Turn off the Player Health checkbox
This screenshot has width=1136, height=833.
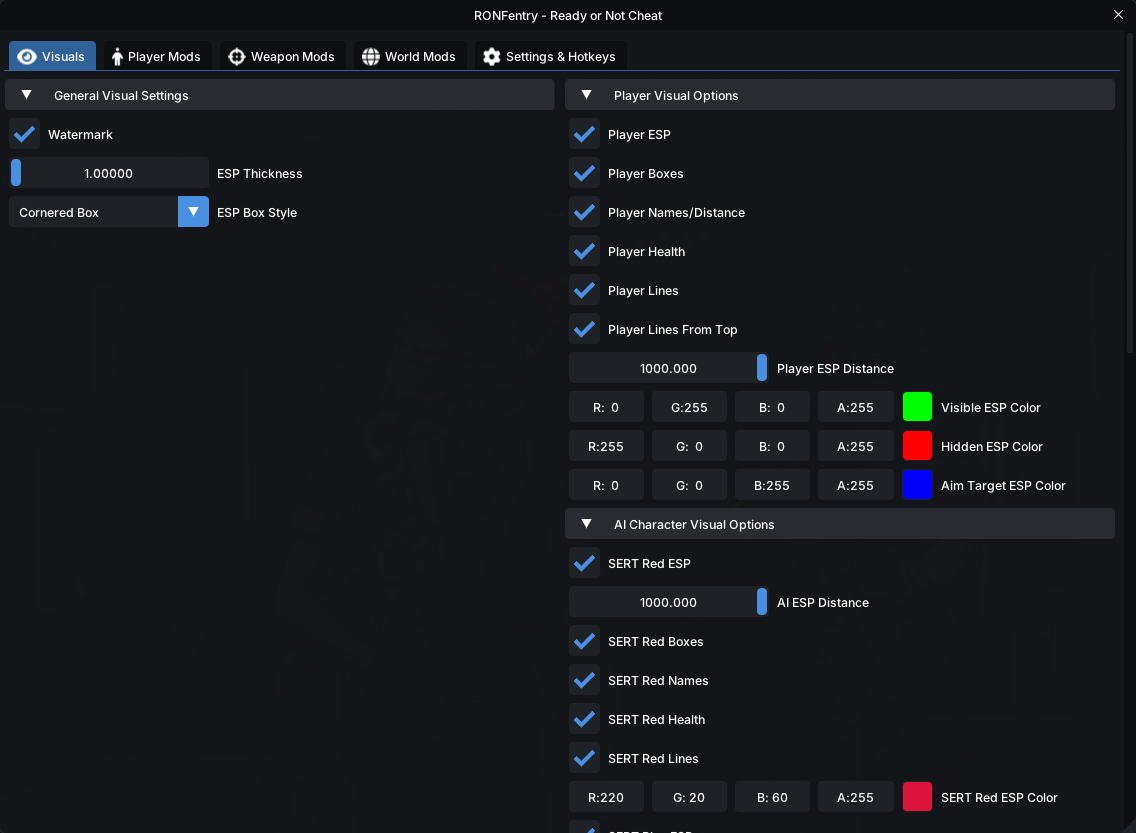tap(584, 251)
